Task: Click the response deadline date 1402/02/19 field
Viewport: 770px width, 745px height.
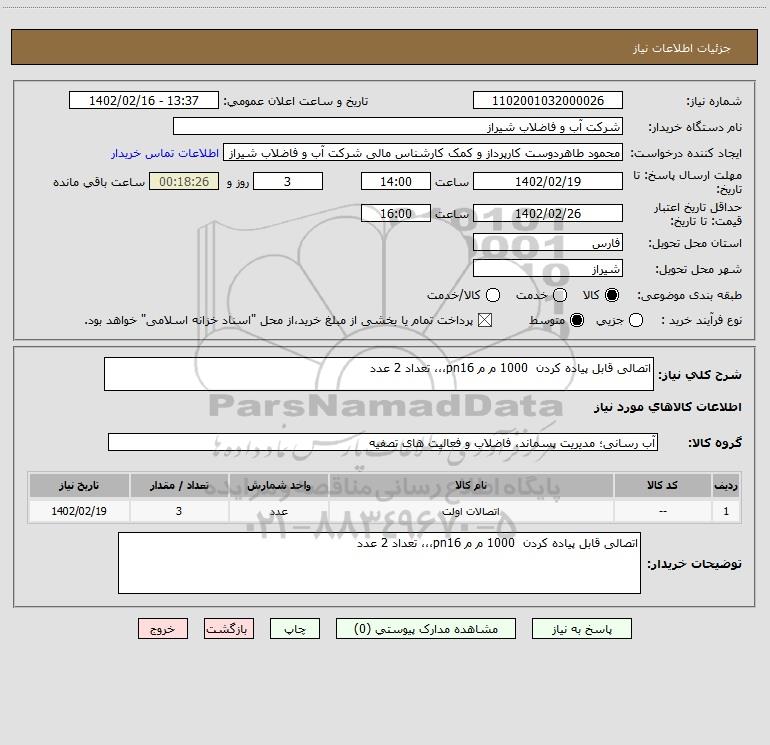Action: pos(548,181)
